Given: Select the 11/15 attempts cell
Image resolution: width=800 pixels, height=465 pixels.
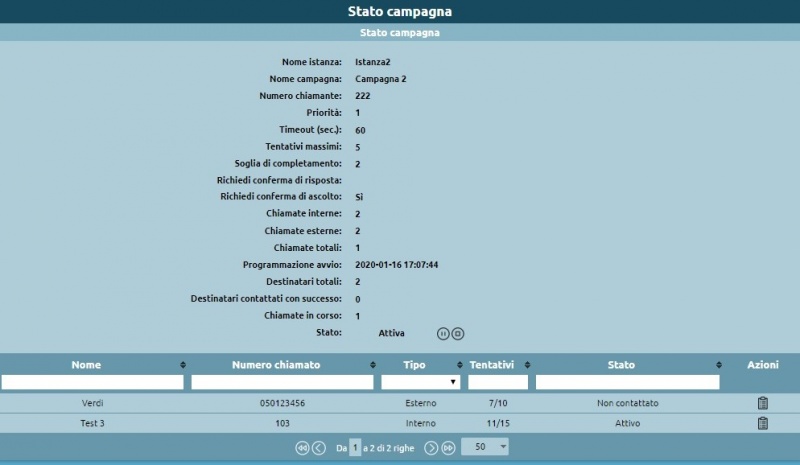Looking at the screenshot, I should coord(498,424).
